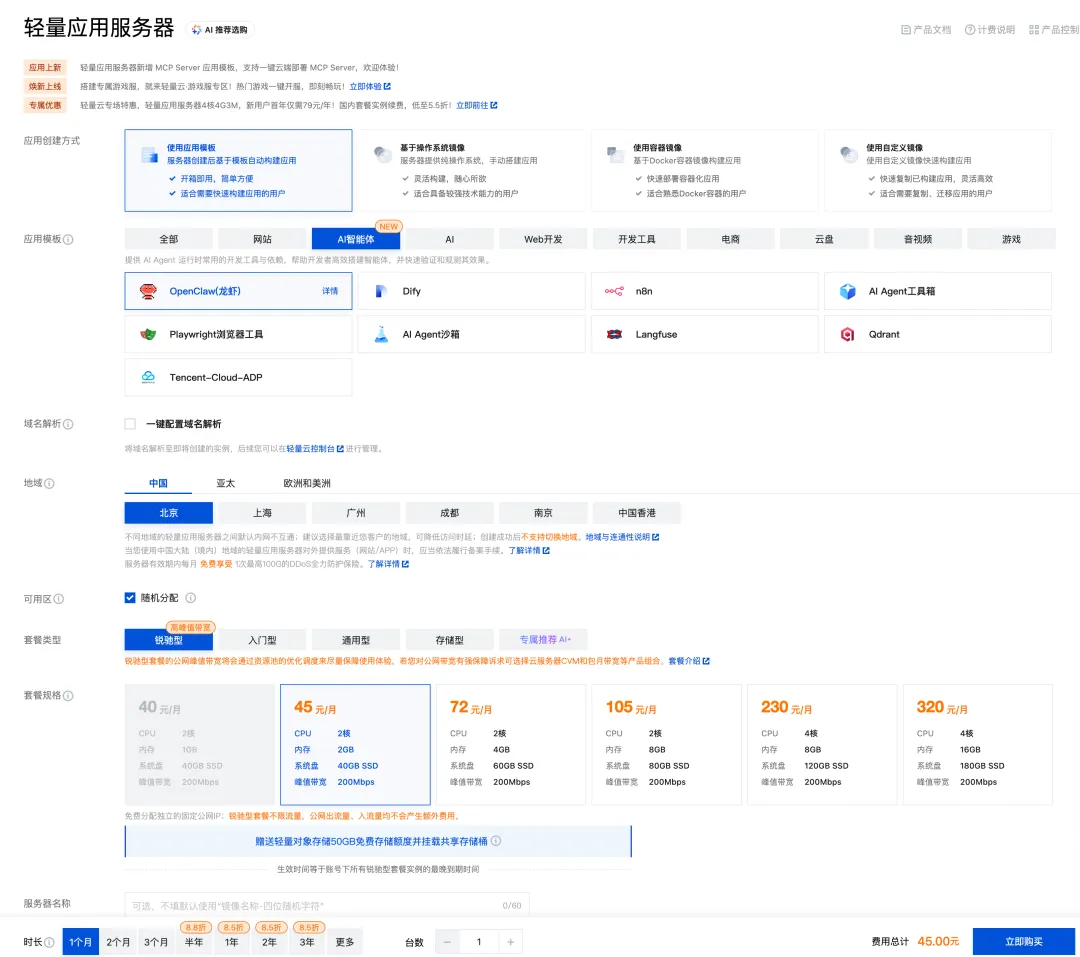Screen dimensions: 1080x957
Task: Click external link icon after 立即体验
Action: coord(387,87)
